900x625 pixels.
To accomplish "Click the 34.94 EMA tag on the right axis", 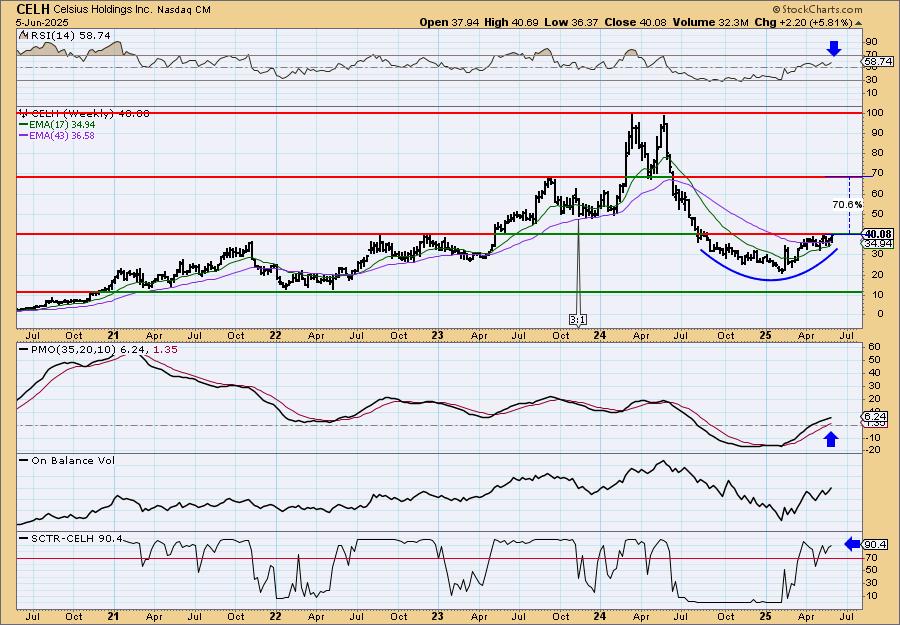I will (x=878, y=244).
